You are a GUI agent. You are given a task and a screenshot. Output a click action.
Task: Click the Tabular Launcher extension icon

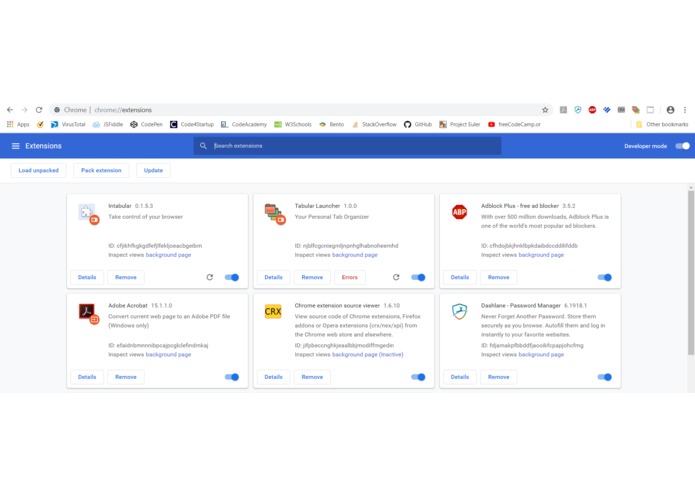click(275, 214)
